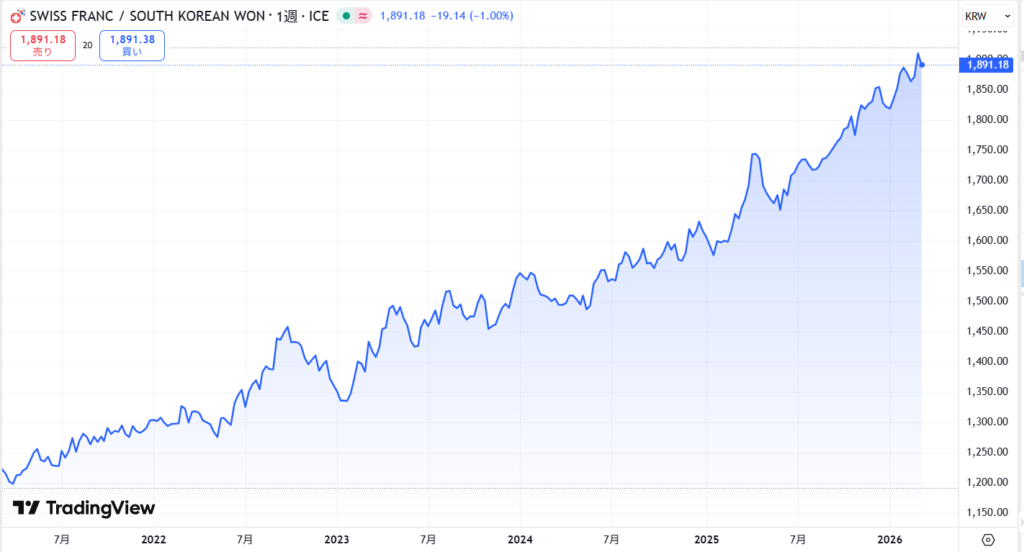Click the 2024 label on time axis
This screenshot has height=552, width=1024.
coord(521,539)
